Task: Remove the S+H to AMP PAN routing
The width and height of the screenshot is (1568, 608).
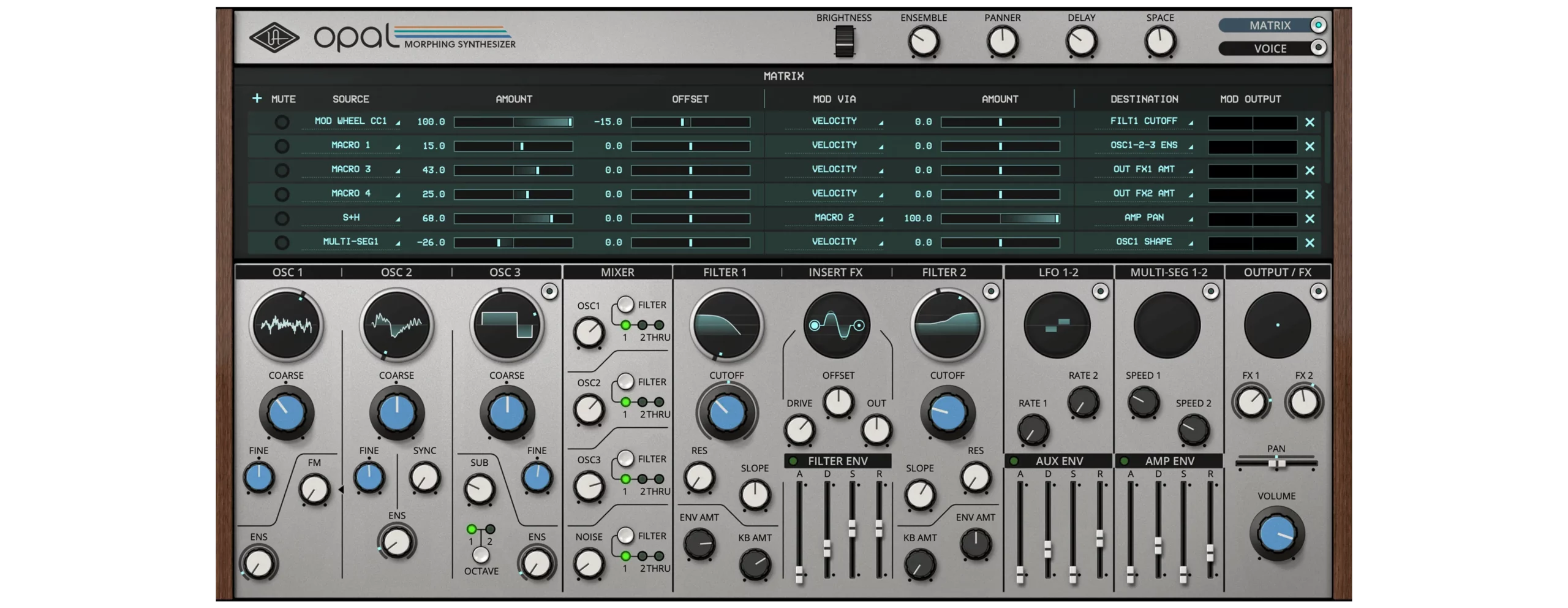Action: tap(1310, 219)
